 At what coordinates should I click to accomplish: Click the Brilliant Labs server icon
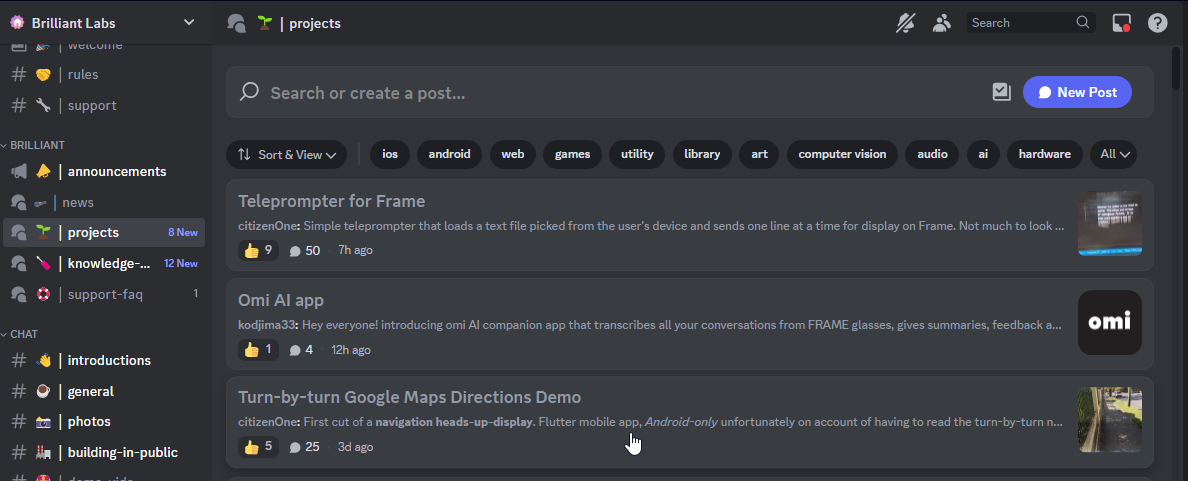17,23
